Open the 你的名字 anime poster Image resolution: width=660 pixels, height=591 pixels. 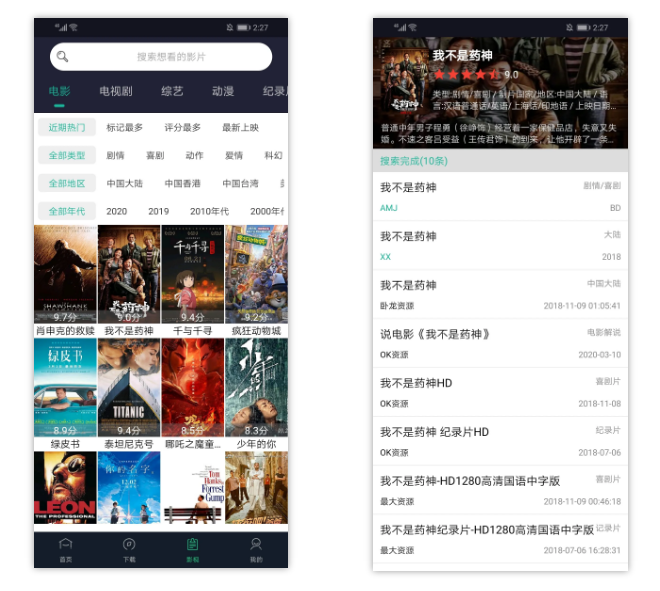[x=129, y=487]
